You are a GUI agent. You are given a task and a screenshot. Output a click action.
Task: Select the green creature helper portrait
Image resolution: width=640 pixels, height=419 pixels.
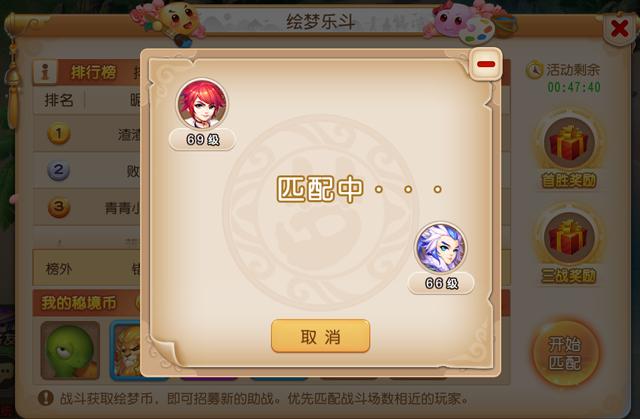(70, 350)
